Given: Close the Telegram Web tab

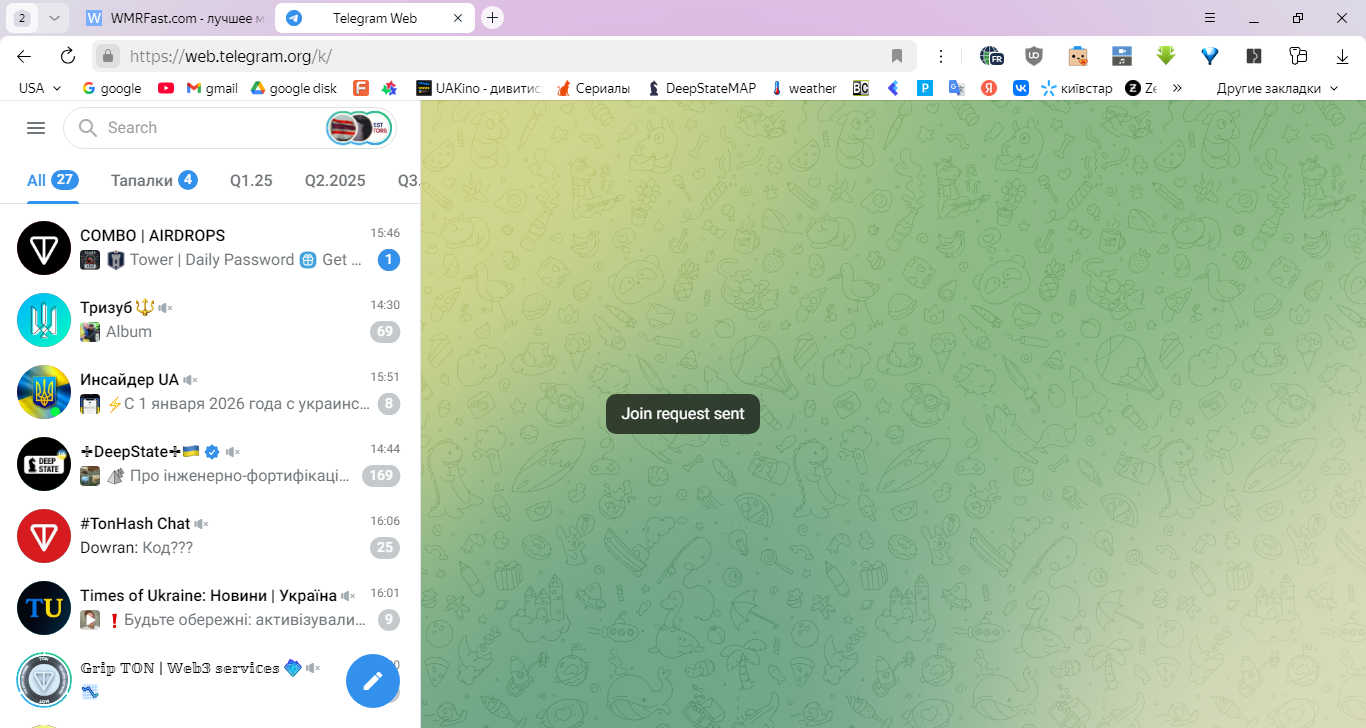Looking at the screenshot, I should pos(458,18).
